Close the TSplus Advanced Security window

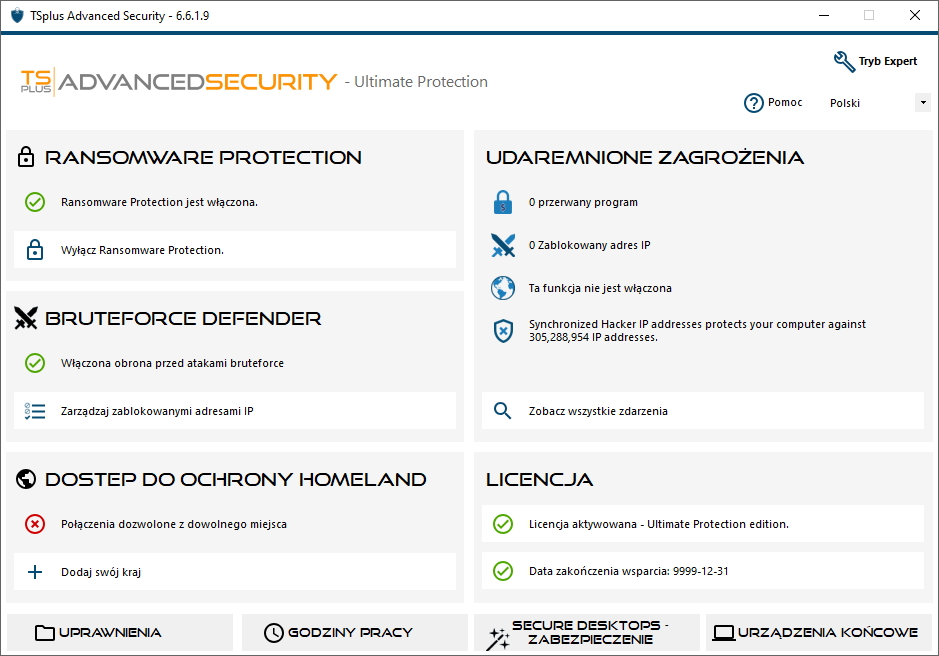point(914,16)
